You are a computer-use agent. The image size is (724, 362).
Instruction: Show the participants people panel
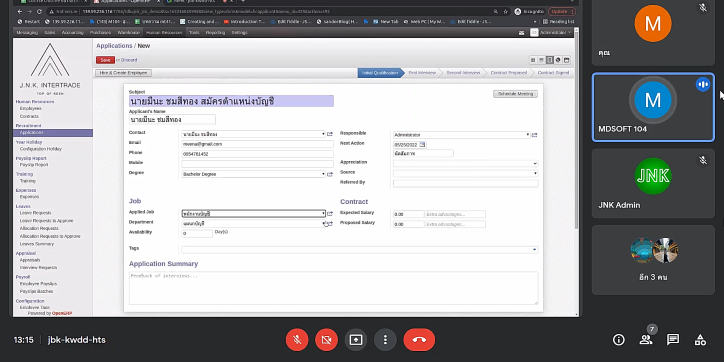(646, 340)
